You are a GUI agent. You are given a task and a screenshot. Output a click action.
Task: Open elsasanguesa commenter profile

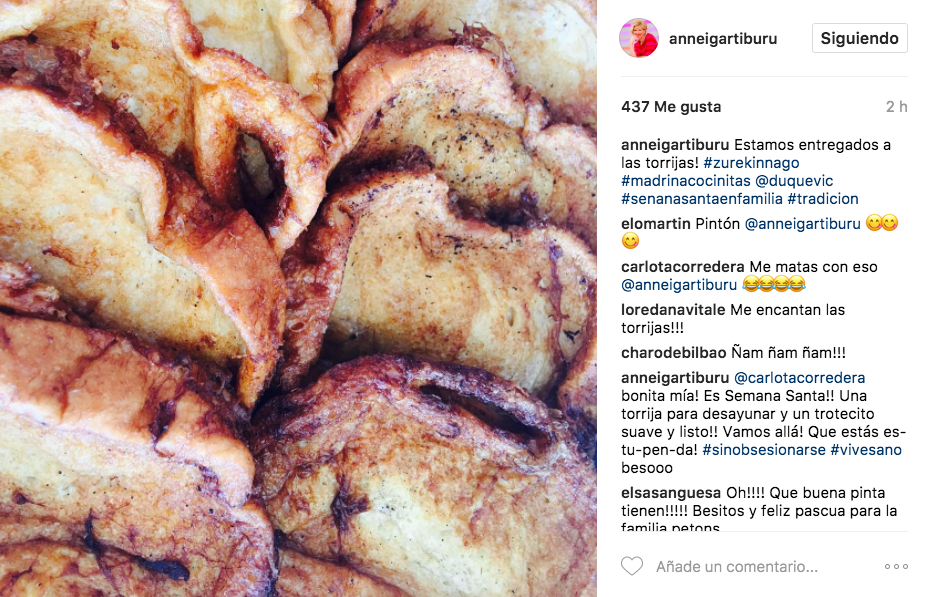click(671, 492)
